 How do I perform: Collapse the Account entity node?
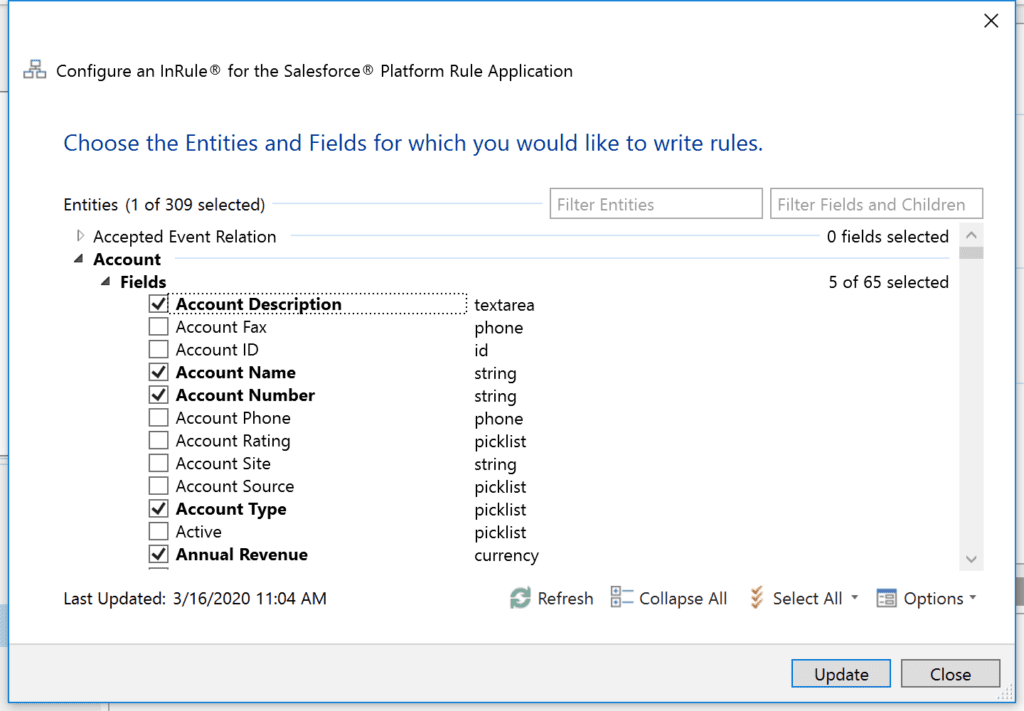coord(78,260)
